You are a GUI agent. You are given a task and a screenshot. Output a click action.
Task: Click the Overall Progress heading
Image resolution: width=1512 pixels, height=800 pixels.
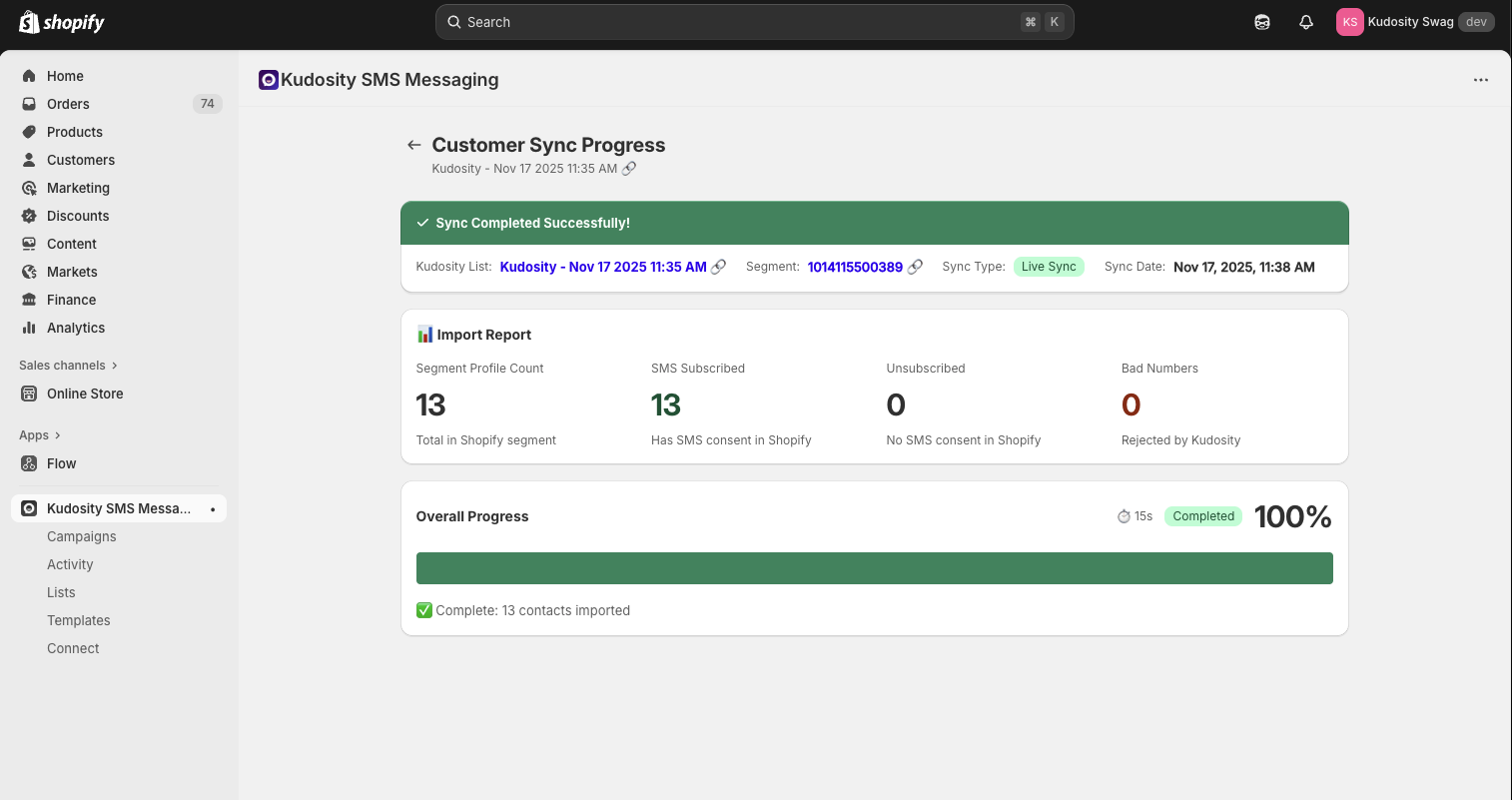pos(472,516)
